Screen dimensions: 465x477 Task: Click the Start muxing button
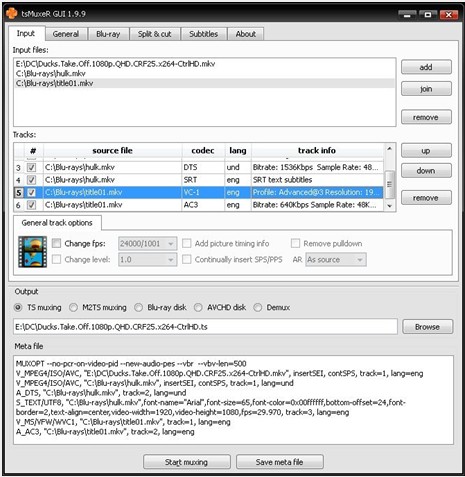(187, 462)
